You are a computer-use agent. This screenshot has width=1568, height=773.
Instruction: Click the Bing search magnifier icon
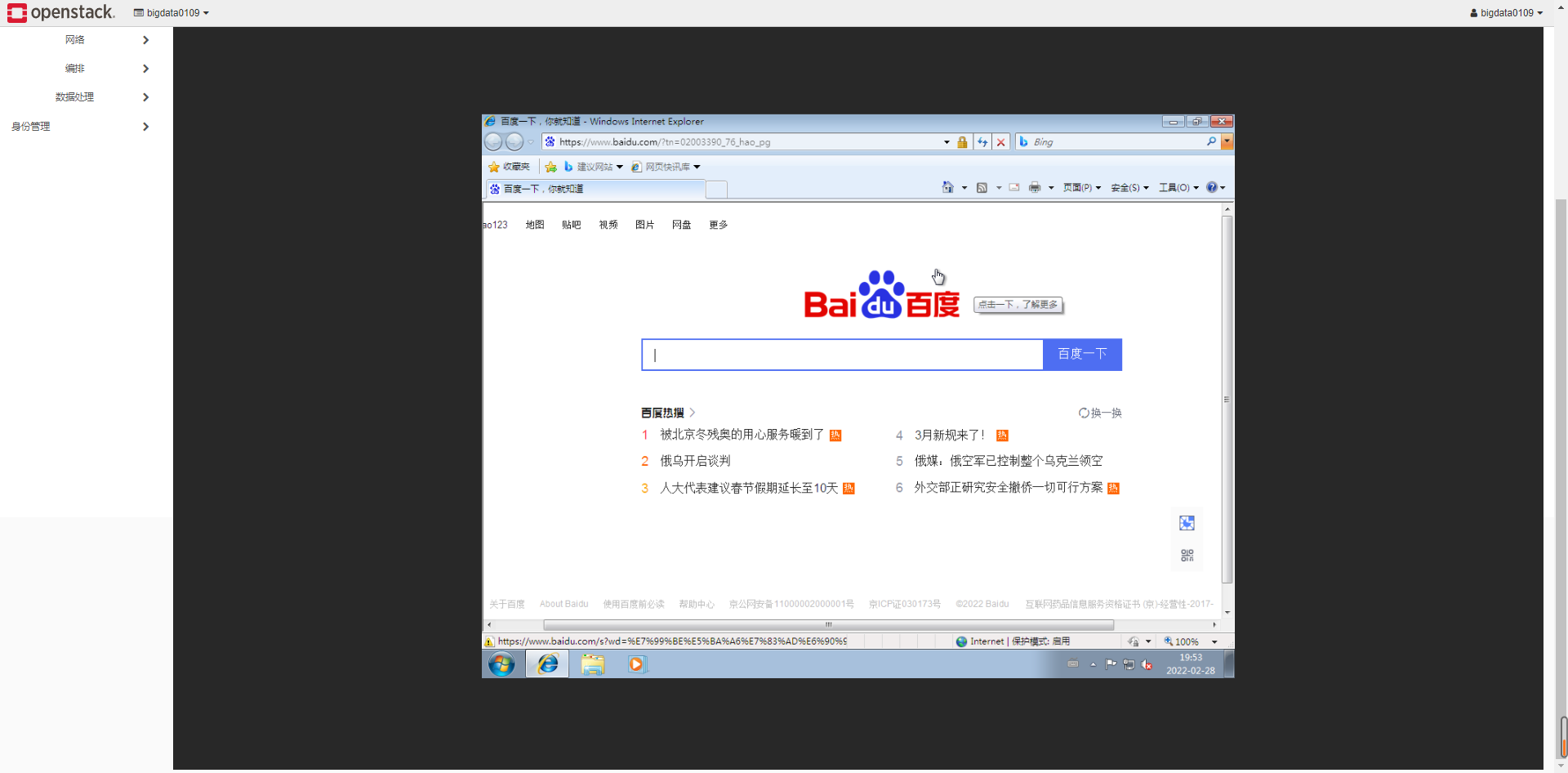pyautogui.click(x=1211, y=141)
